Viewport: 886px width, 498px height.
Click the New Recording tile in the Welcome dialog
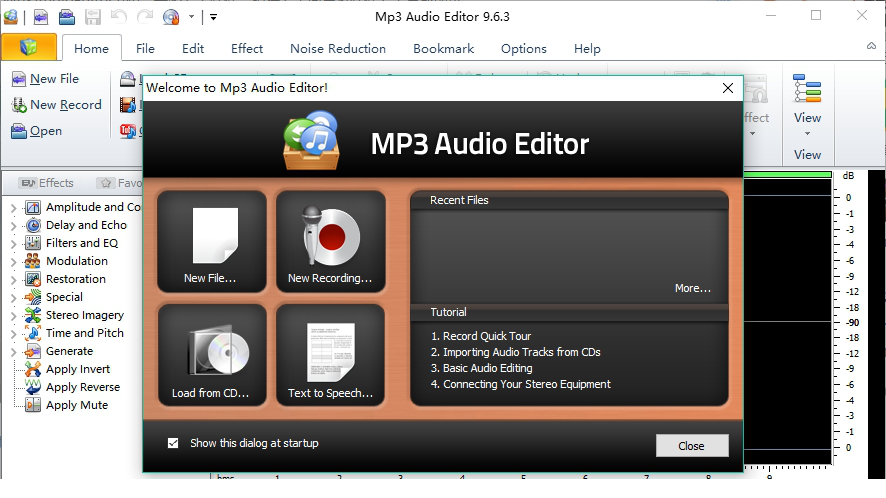pyautogui.click(x=331, y=241)
